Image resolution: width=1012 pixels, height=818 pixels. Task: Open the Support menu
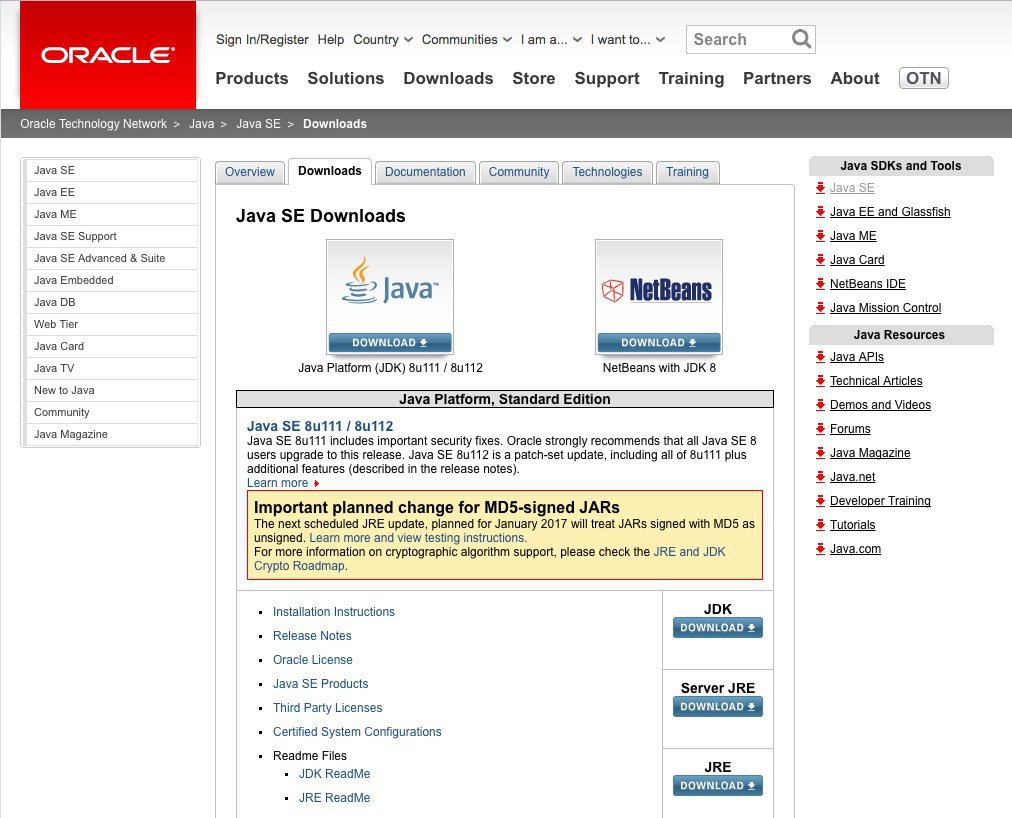click(x=607, y=78)
